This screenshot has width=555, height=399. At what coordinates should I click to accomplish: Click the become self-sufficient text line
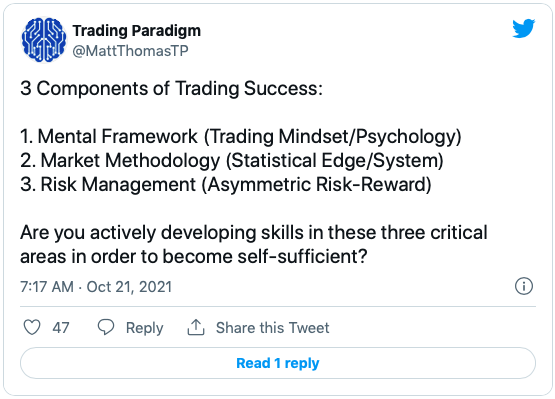[x=194, y=257]
